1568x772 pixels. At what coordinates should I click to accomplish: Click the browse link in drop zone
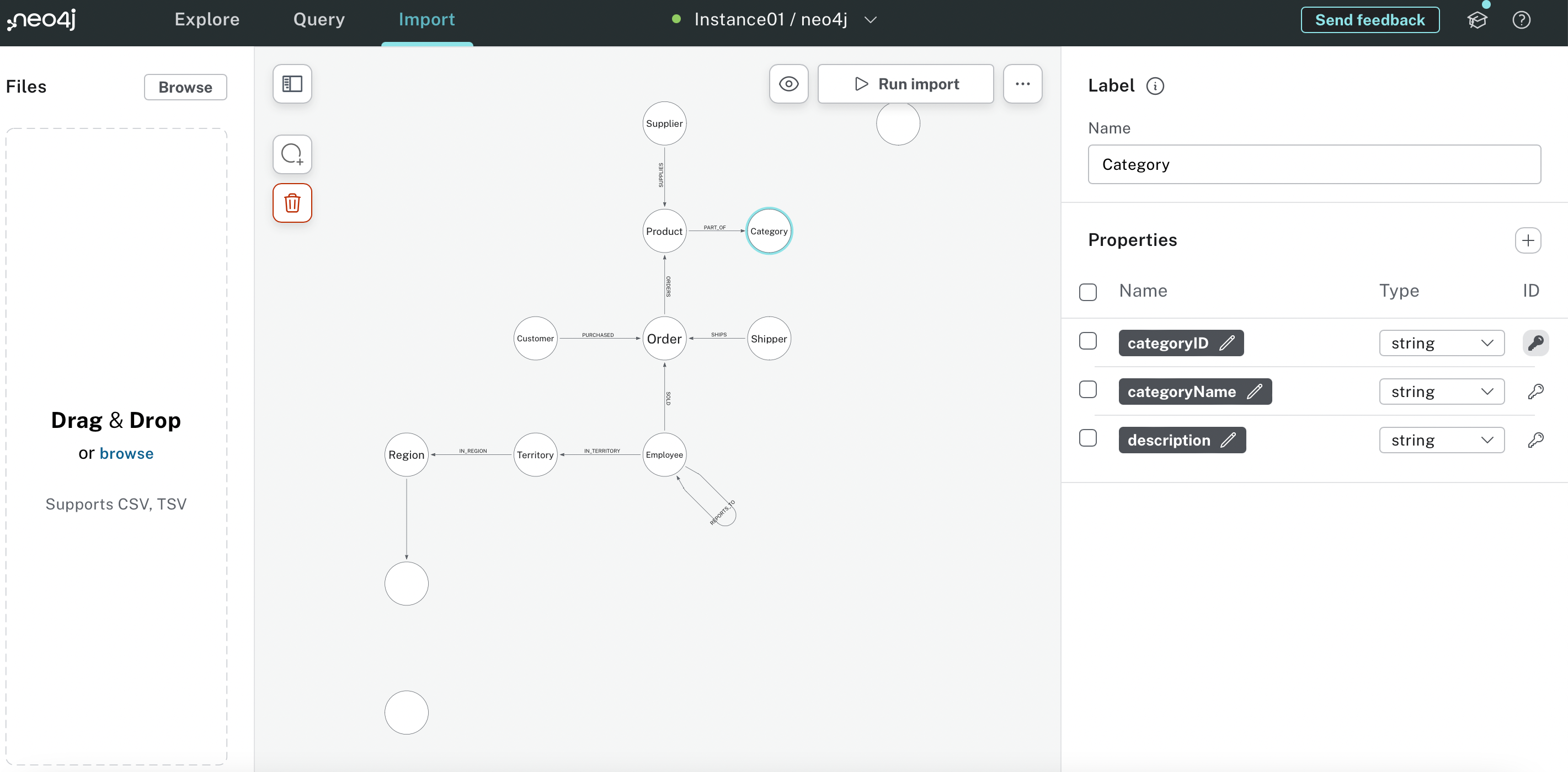coord(126,454)
